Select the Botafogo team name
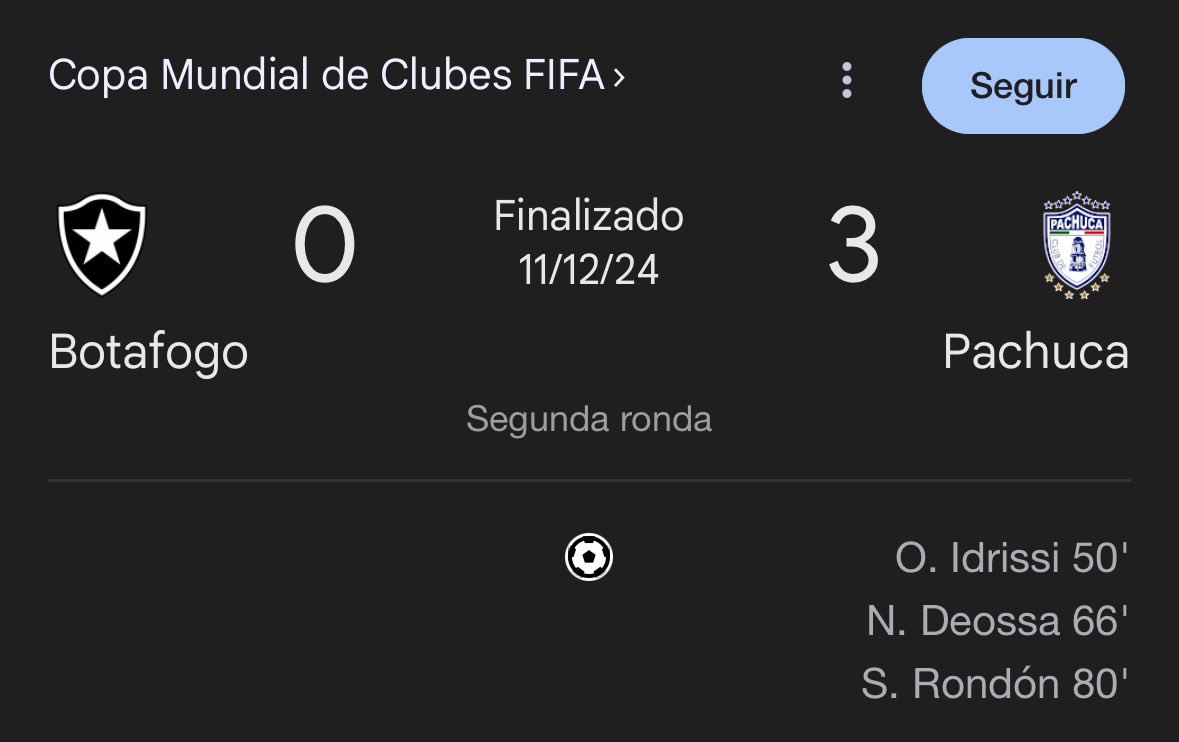The height and width of the screenshot is (742, 1179). [149, 352]
